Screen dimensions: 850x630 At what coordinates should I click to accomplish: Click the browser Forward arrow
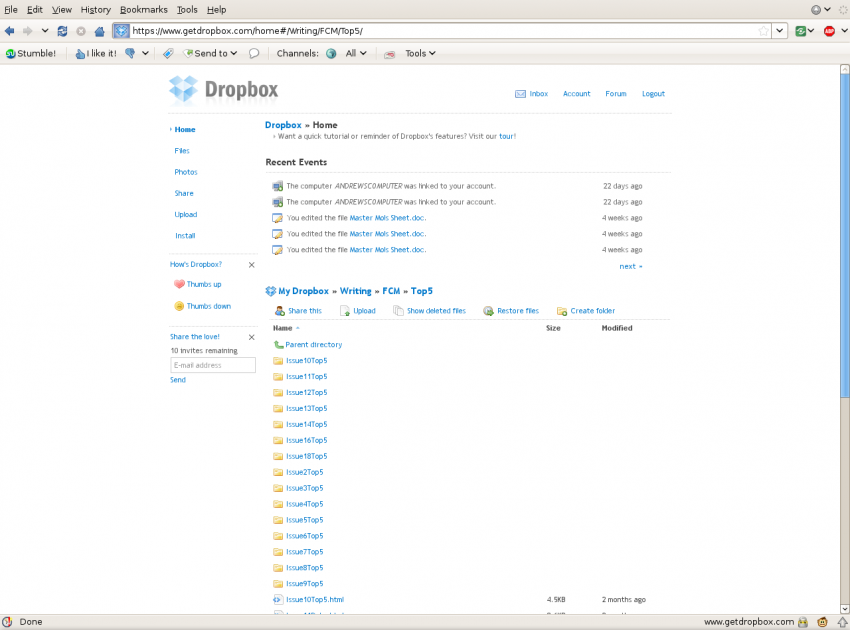click(x=27, y=31)
